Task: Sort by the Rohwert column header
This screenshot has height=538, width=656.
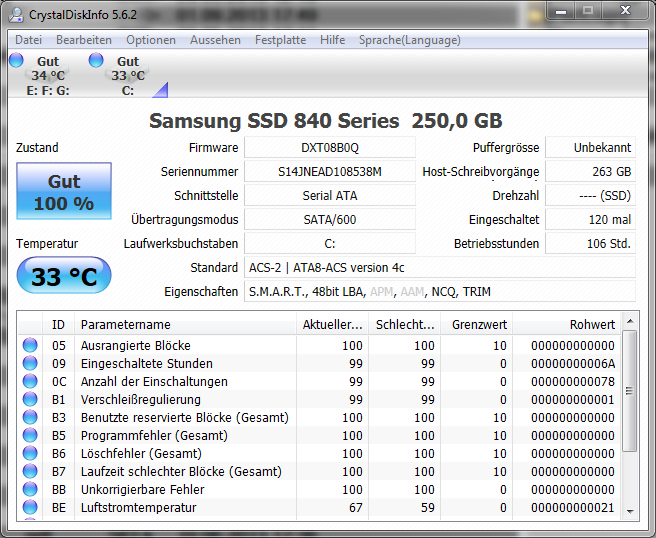Action: (567, 325)
